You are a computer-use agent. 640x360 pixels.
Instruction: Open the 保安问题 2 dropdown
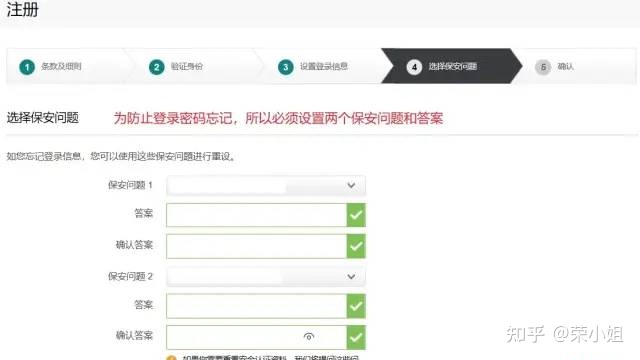pos(266,277)
